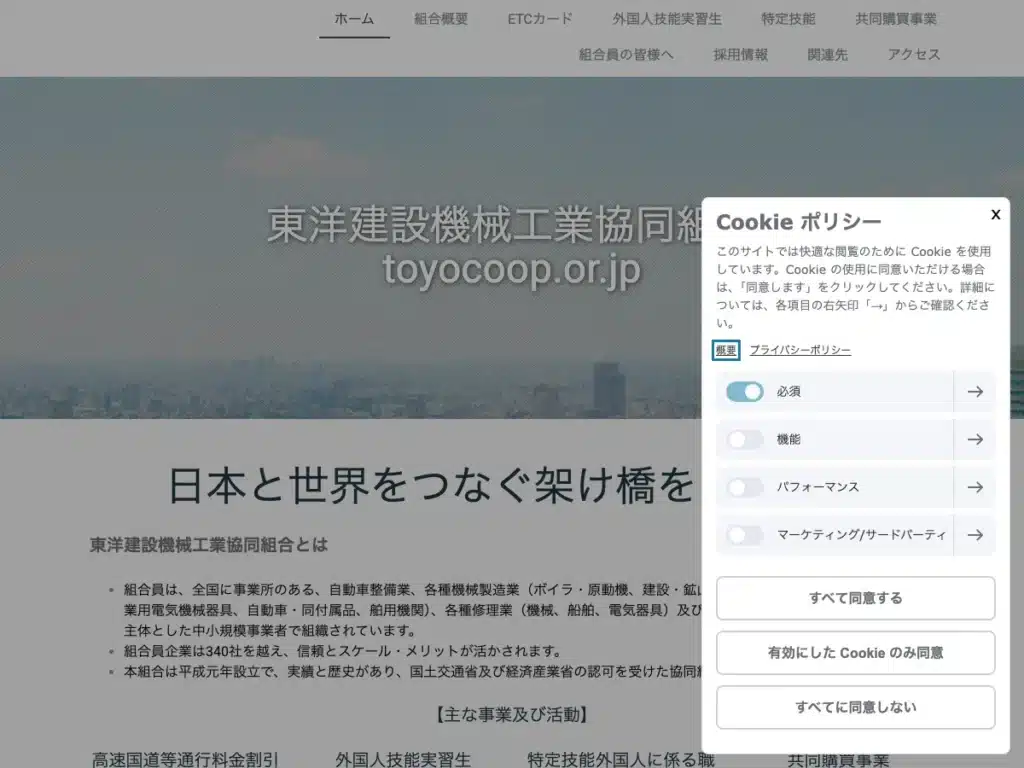This screenshot has width=1024, height=768.
Task: Click the 高速国道等通行料金割引 heading
Action: [185, 760]
